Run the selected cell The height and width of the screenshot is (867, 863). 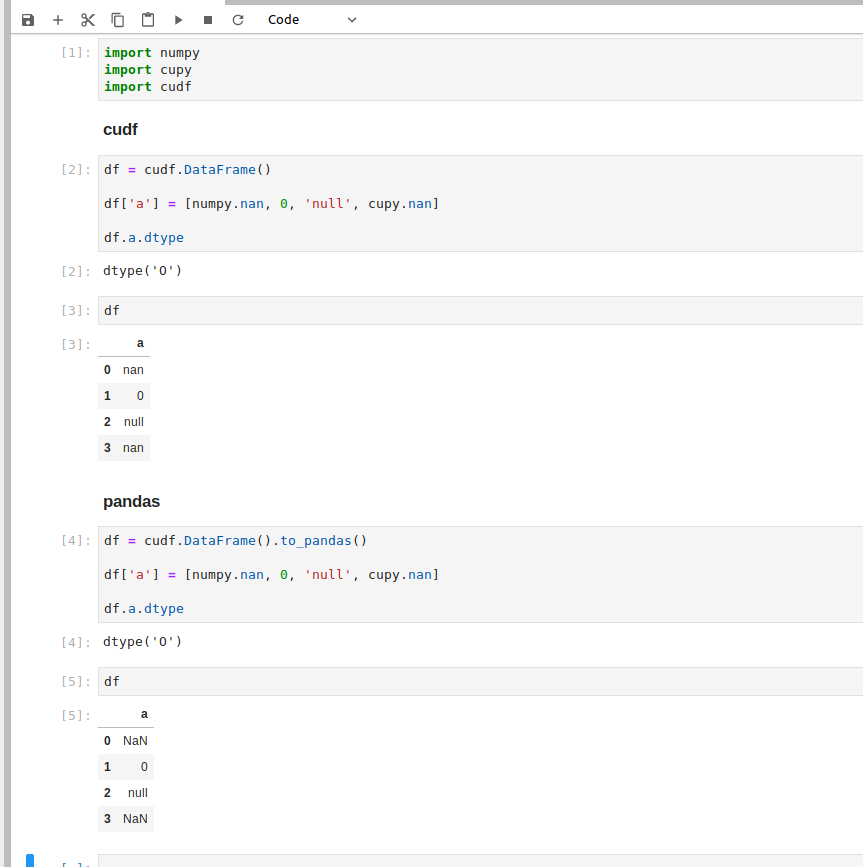tap(178, 20)
